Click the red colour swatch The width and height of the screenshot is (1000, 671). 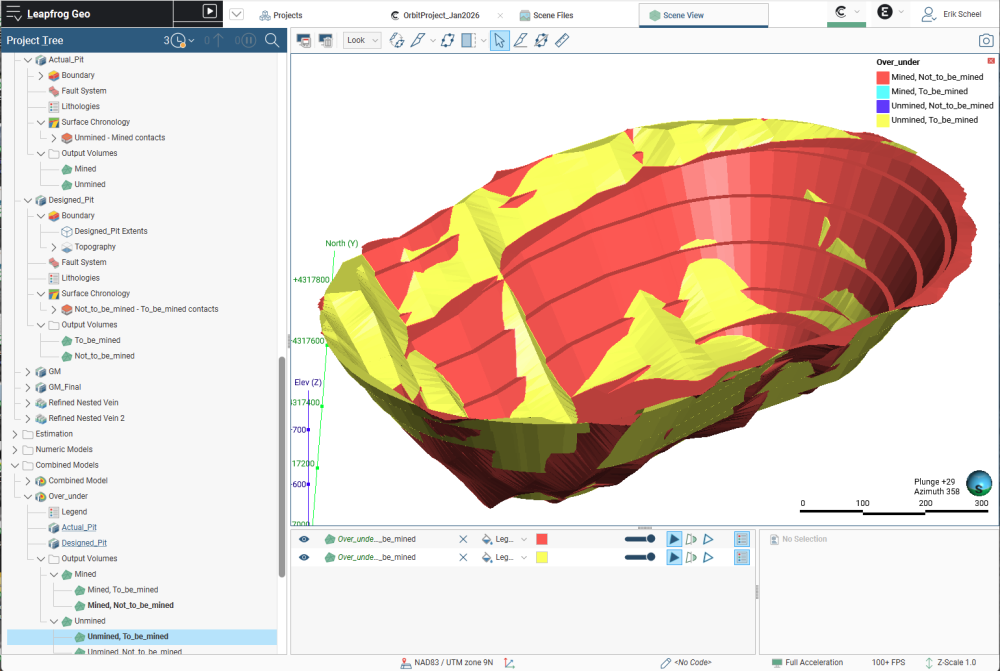541,540
